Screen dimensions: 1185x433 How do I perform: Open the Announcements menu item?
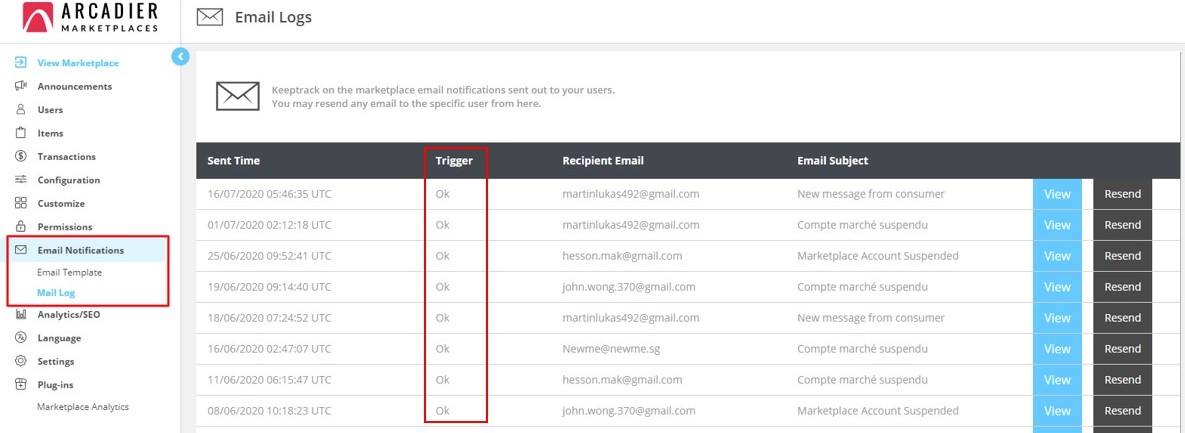point(75,86)
